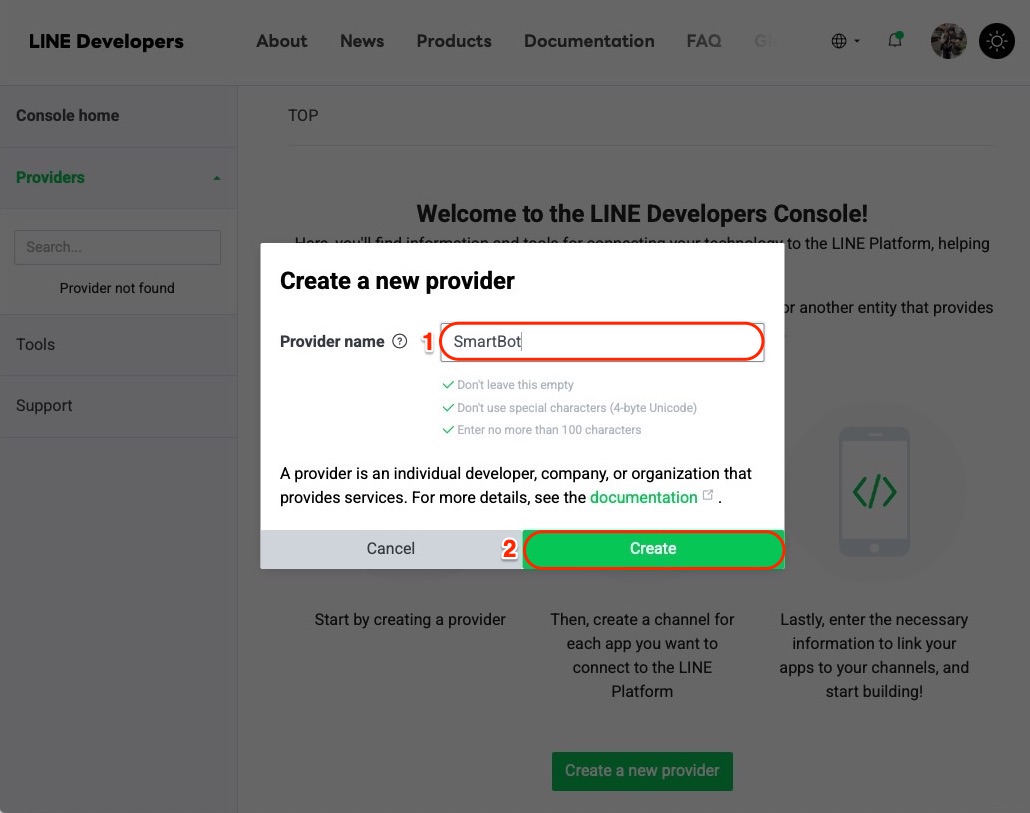This screenshot has height=813, width=1030.
Task: Open the Products menu item
Action: [x=454, y=41]
